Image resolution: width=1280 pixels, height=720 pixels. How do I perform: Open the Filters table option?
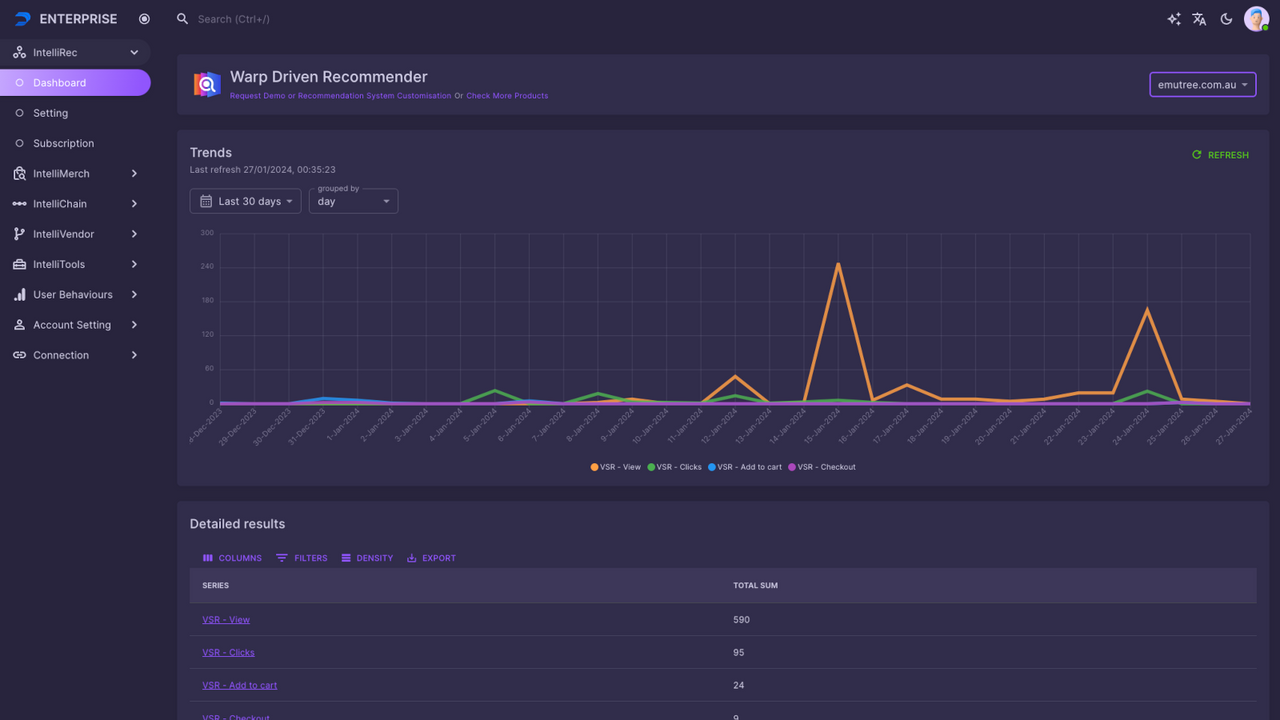tap(302, 558)
